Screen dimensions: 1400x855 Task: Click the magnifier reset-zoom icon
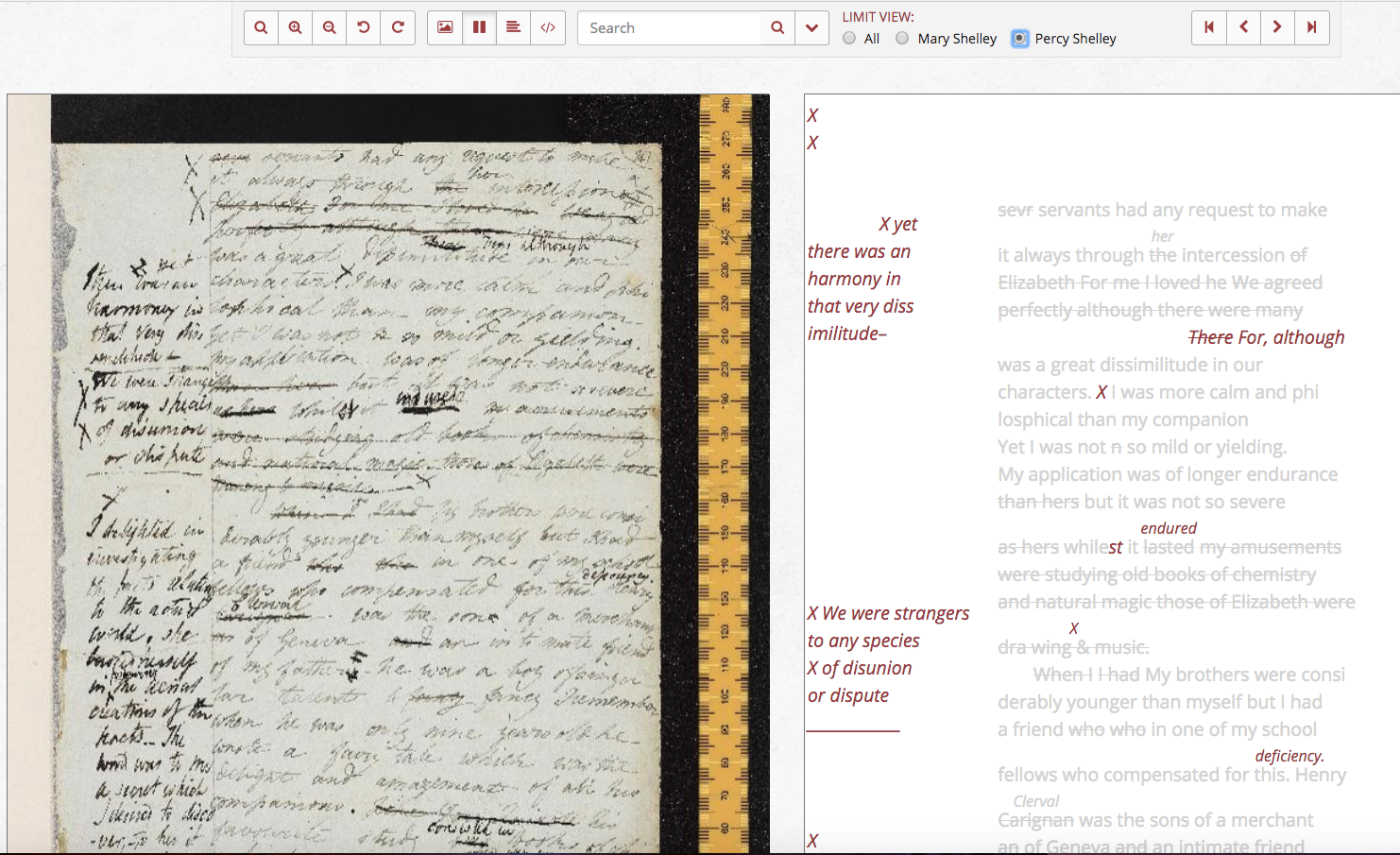pyautogui.click(x=261, y=27)
